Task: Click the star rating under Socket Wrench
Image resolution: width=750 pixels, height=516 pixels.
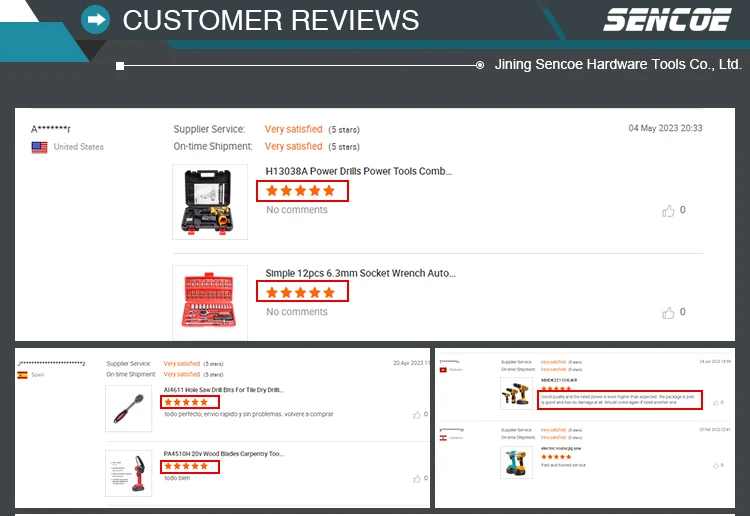Action: (300, 292)
